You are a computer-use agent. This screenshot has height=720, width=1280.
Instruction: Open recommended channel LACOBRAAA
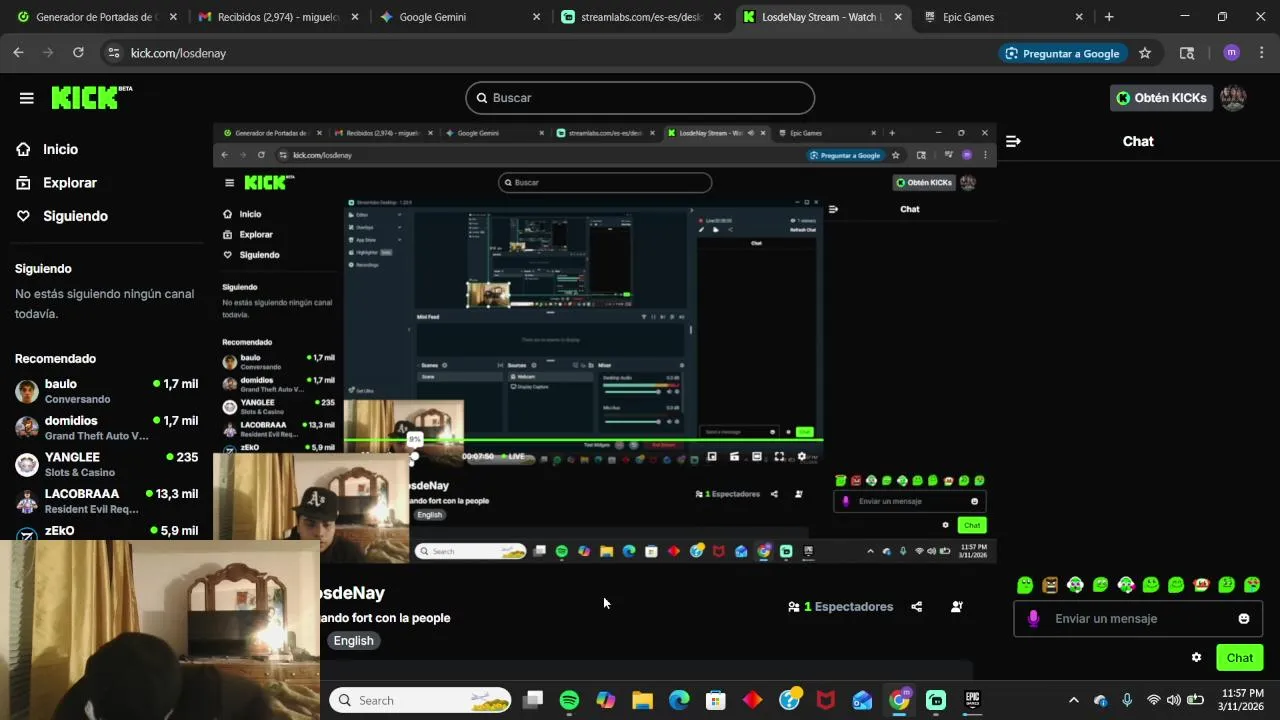pyautogui.click(x=107, y=501)
